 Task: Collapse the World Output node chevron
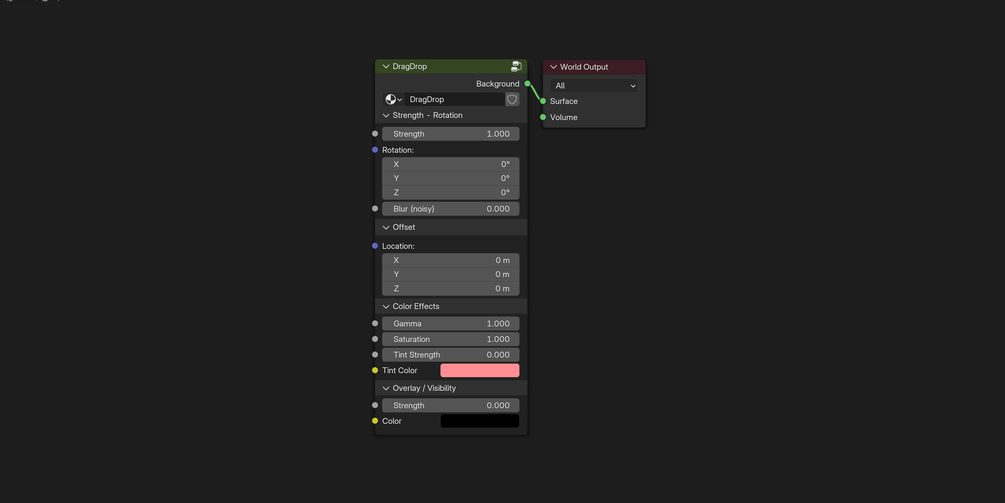tap(553, 67)
